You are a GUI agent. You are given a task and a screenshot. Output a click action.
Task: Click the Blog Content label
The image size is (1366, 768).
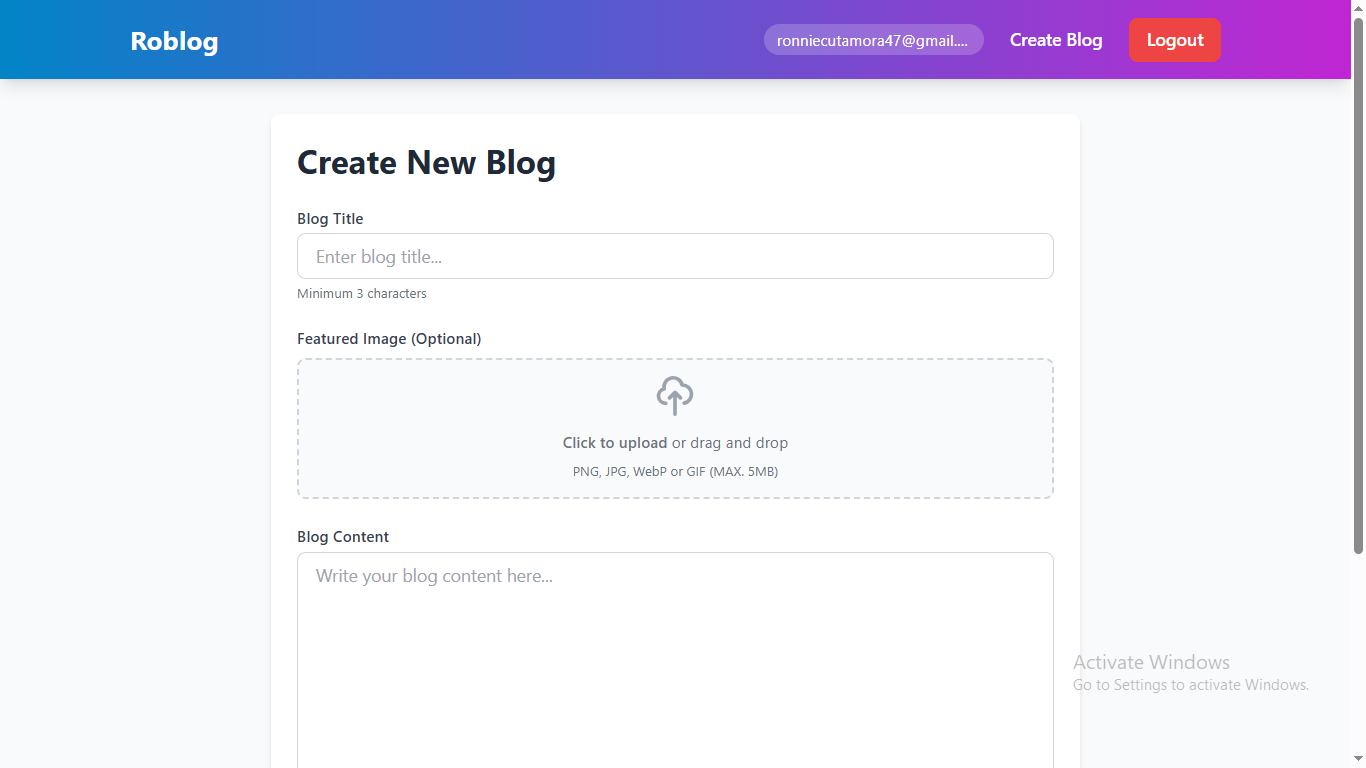343,537
